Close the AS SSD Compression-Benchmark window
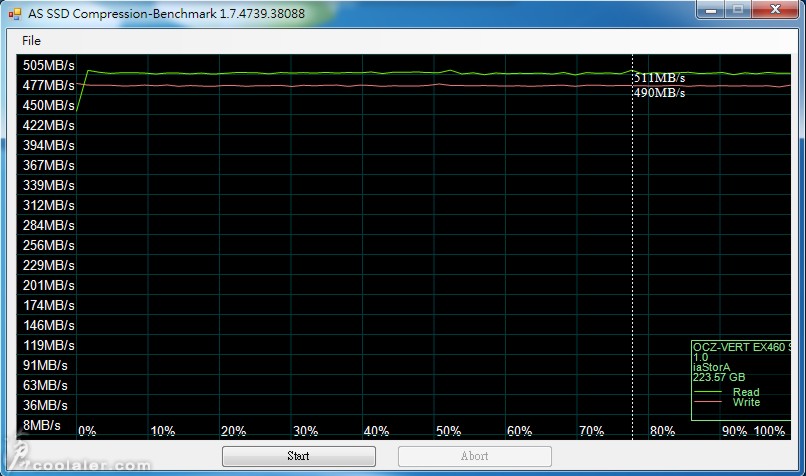This screenshot has width=806, height=476. click(x=776, y=10)
